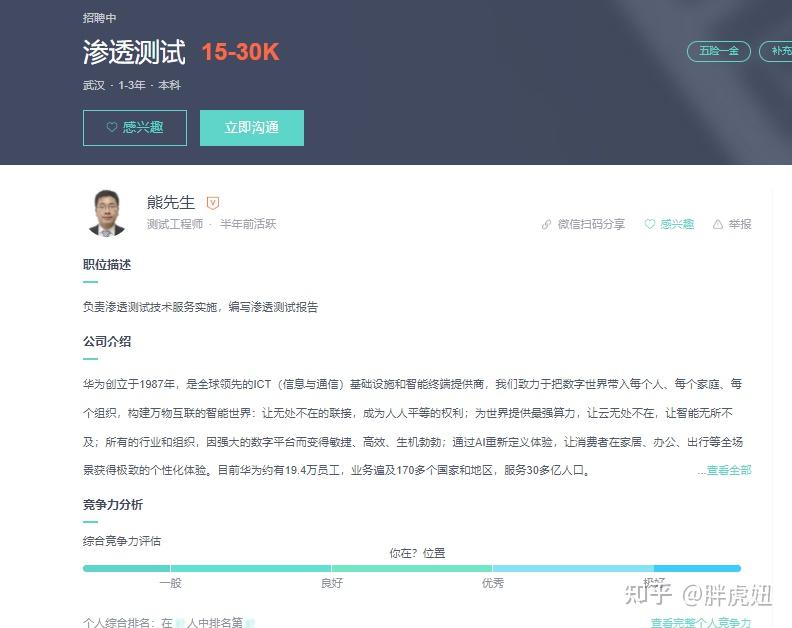Click 微信扫码分享 text link
This screenshot has width=792, height=628.
tap(591, 224)
